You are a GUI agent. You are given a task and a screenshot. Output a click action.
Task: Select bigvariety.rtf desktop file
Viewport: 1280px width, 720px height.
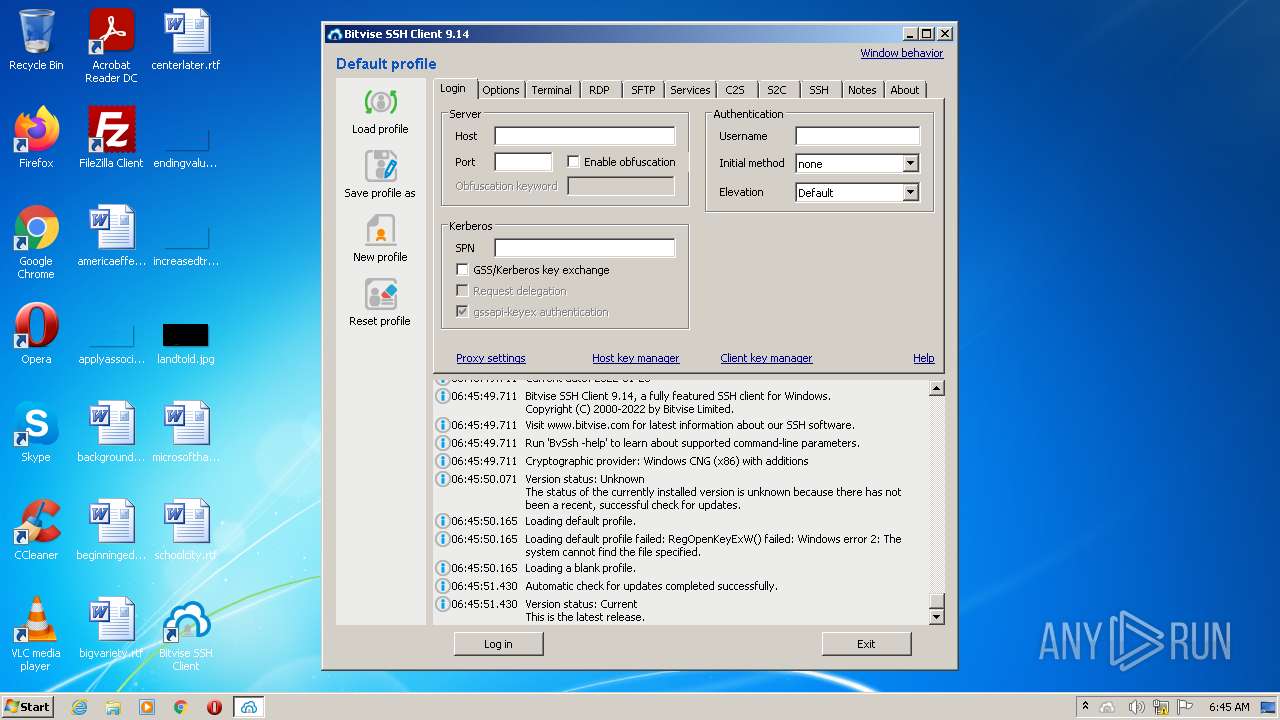click(x=111, y=628)
